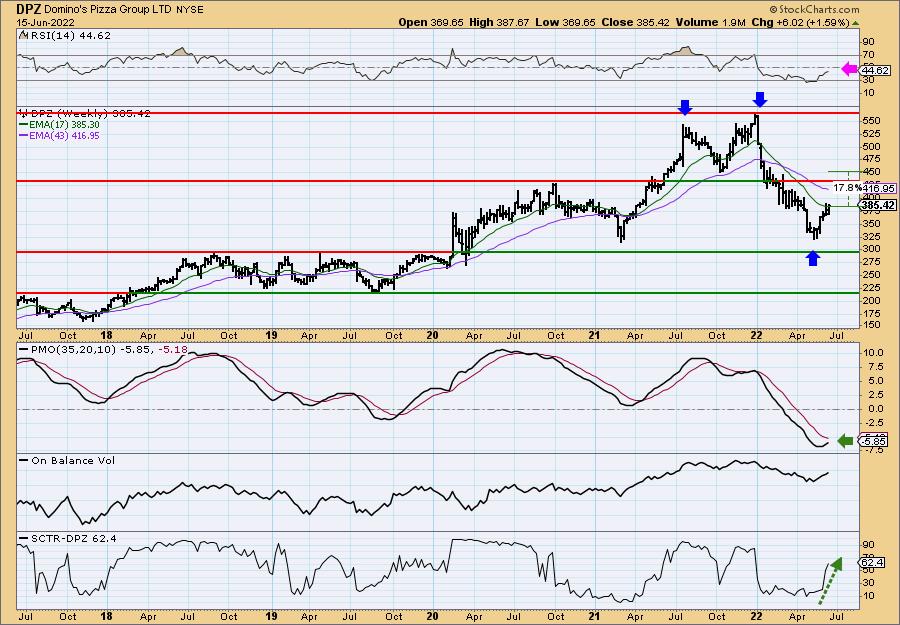Click the High 387.67 value
Screen dimensions: 900x625
(x=500, y=22)
